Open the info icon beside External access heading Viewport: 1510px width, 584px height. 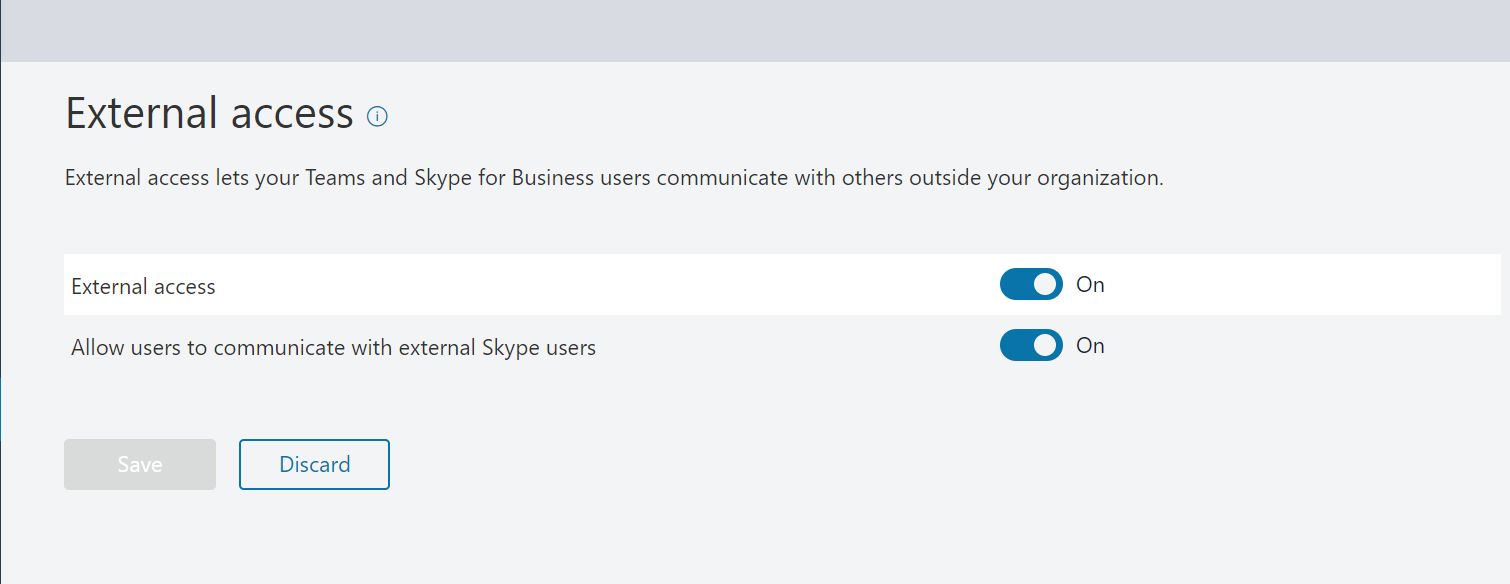(x=377, y=116)
